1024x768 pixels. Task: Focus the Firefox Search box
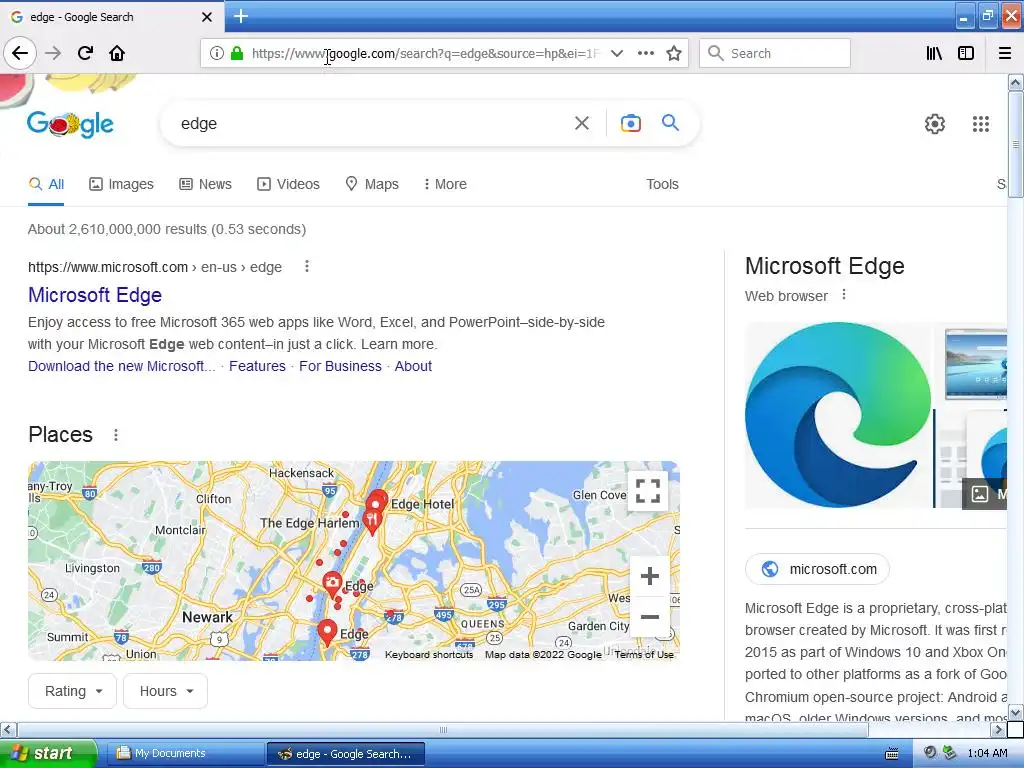click(x=775, y=53)
